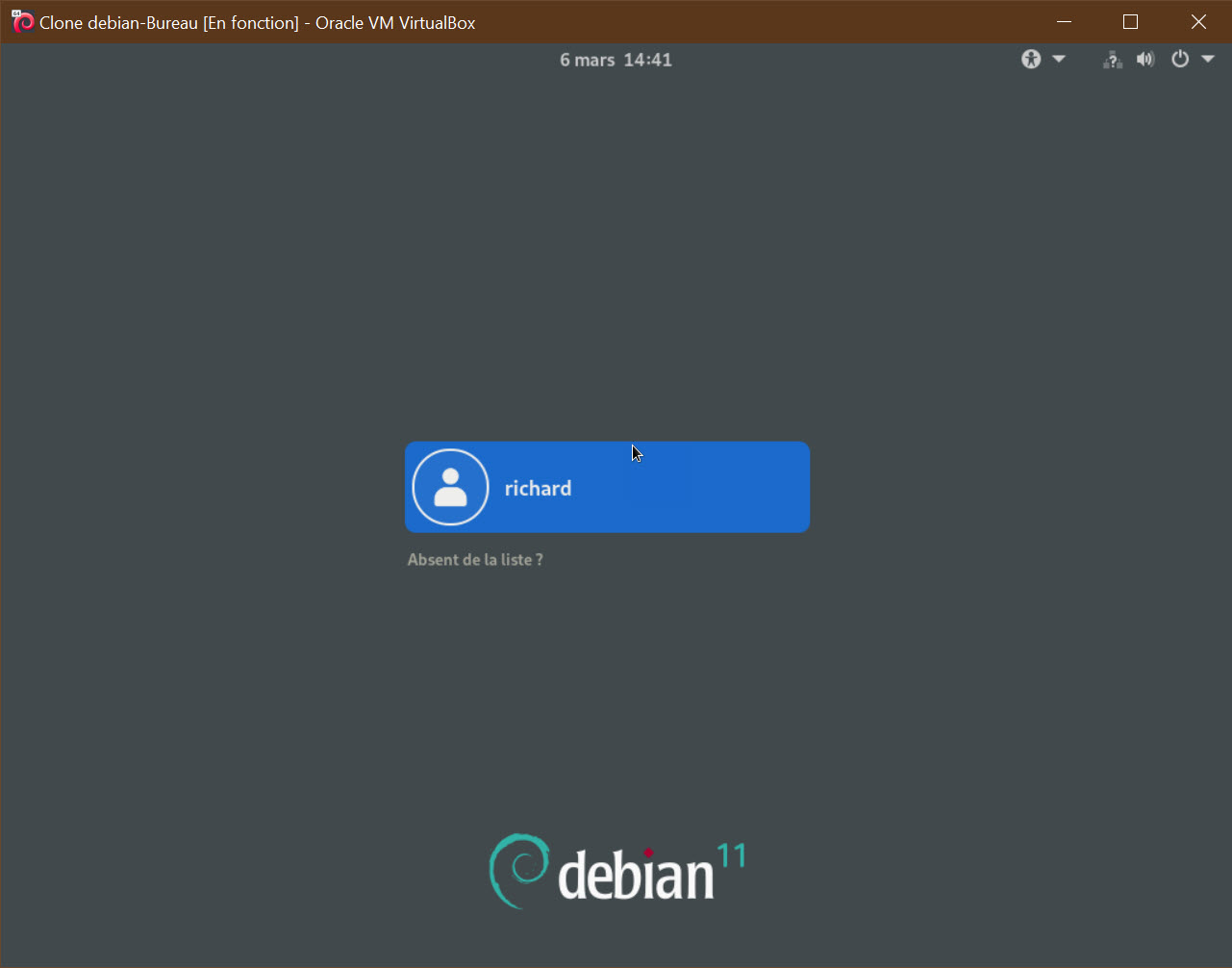Open the 'Absent de la liste ?' link
The width and height of the screenshot is (1232, 968).
(475, 559)
